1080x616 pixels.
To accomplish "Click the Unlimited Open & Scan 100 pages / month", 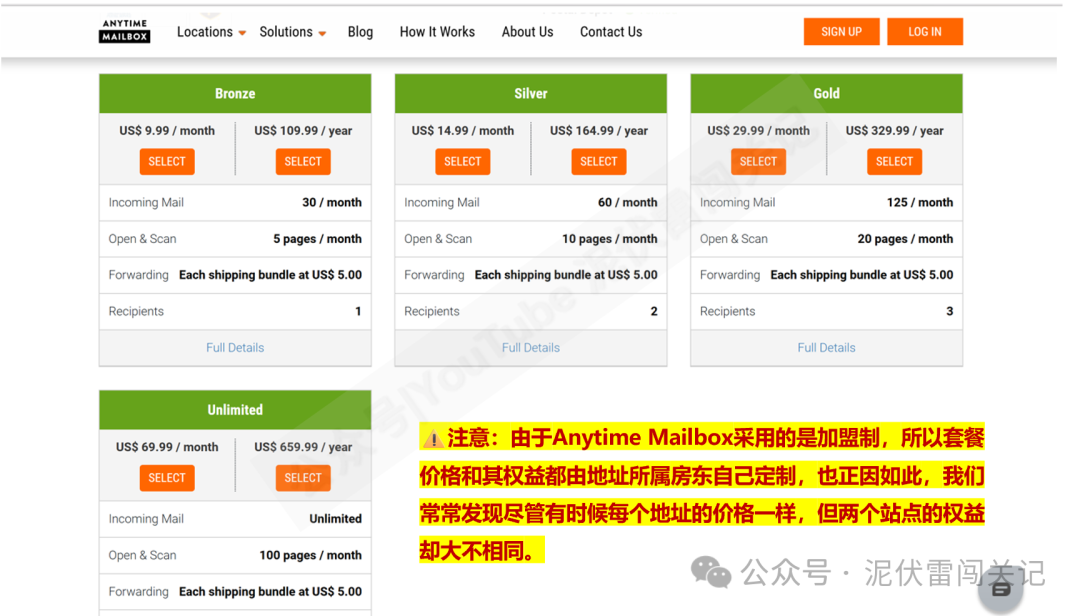I will 311,555.
